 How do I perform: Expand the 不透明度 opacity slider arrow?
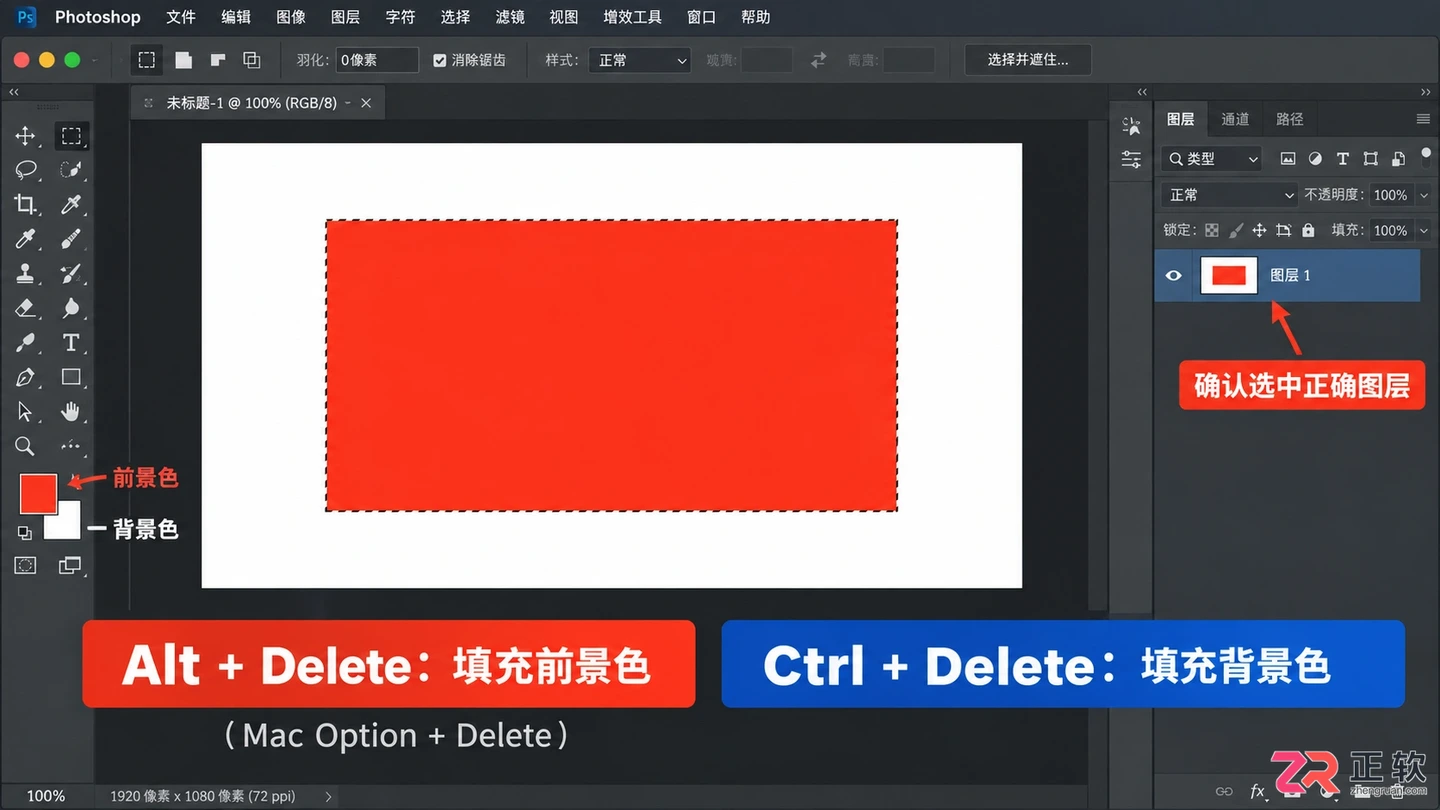pyautogui.click(x=1424, y=195)
